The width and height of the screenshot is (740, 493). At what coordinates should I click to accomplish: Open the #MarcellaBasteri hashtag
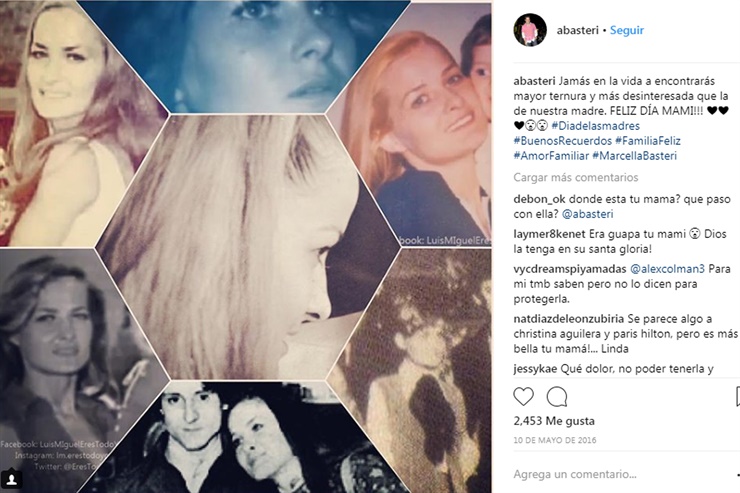click(634, 156)
